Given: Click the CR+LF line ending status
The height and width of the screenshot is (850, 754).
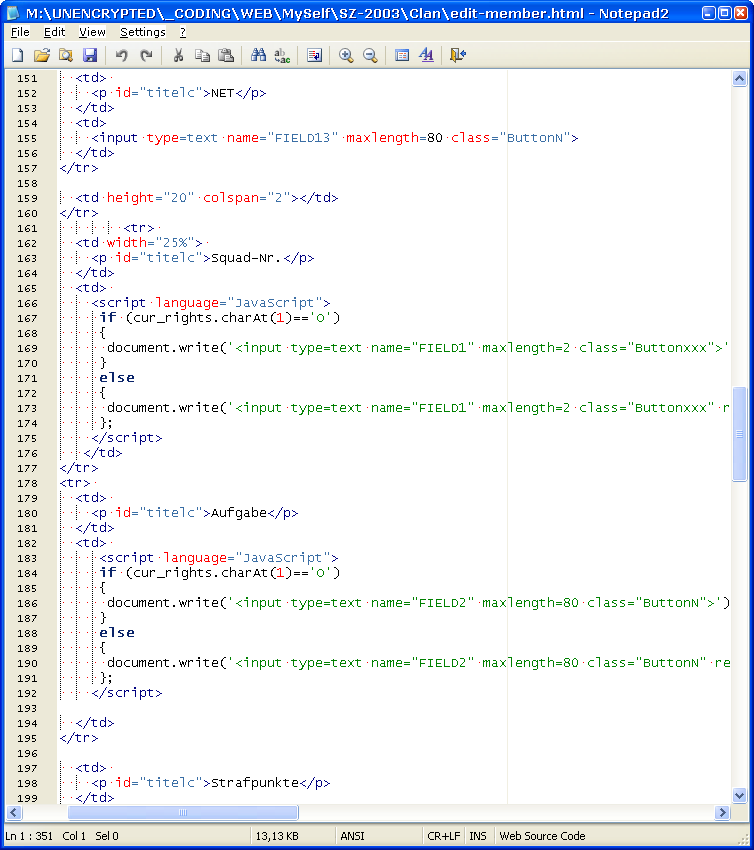Looking at the screenshot, I should point(443,836).
